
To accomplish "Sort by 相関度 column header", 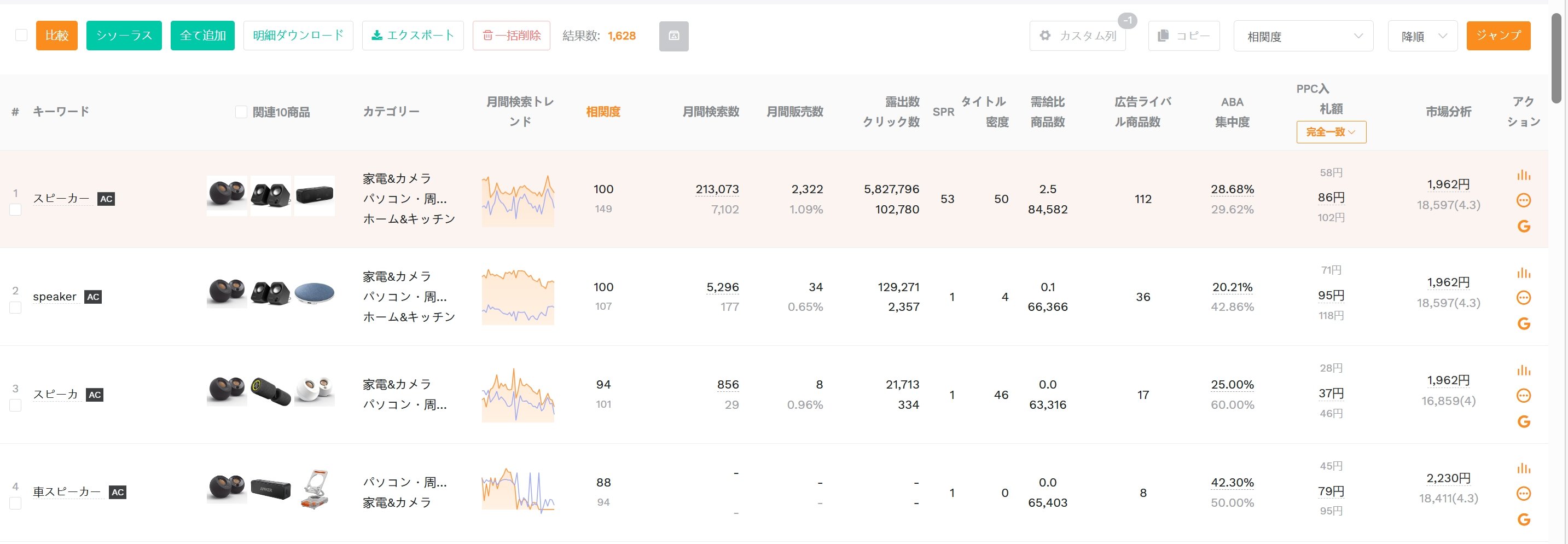I will [x=602, y=112].
